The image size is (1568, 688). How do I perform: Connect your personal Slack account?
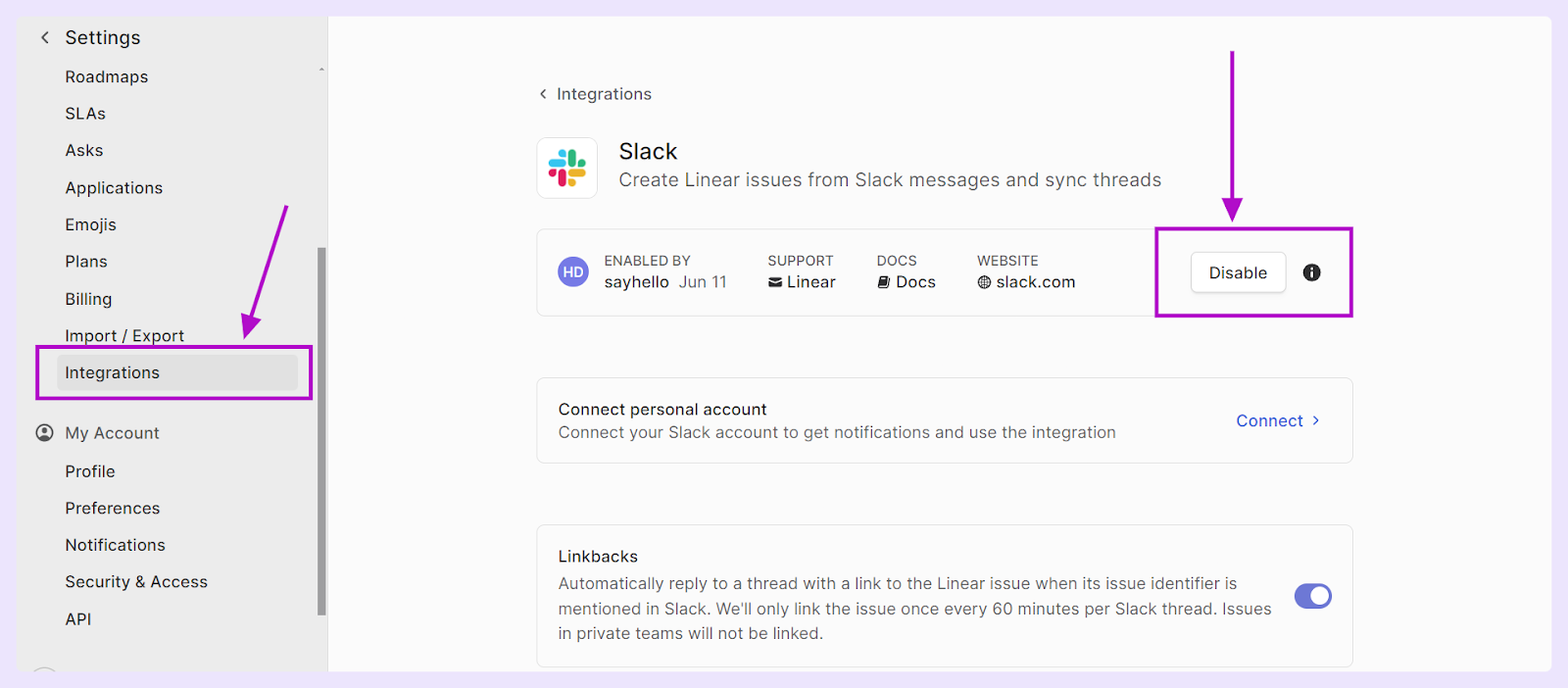(1278, 420)
